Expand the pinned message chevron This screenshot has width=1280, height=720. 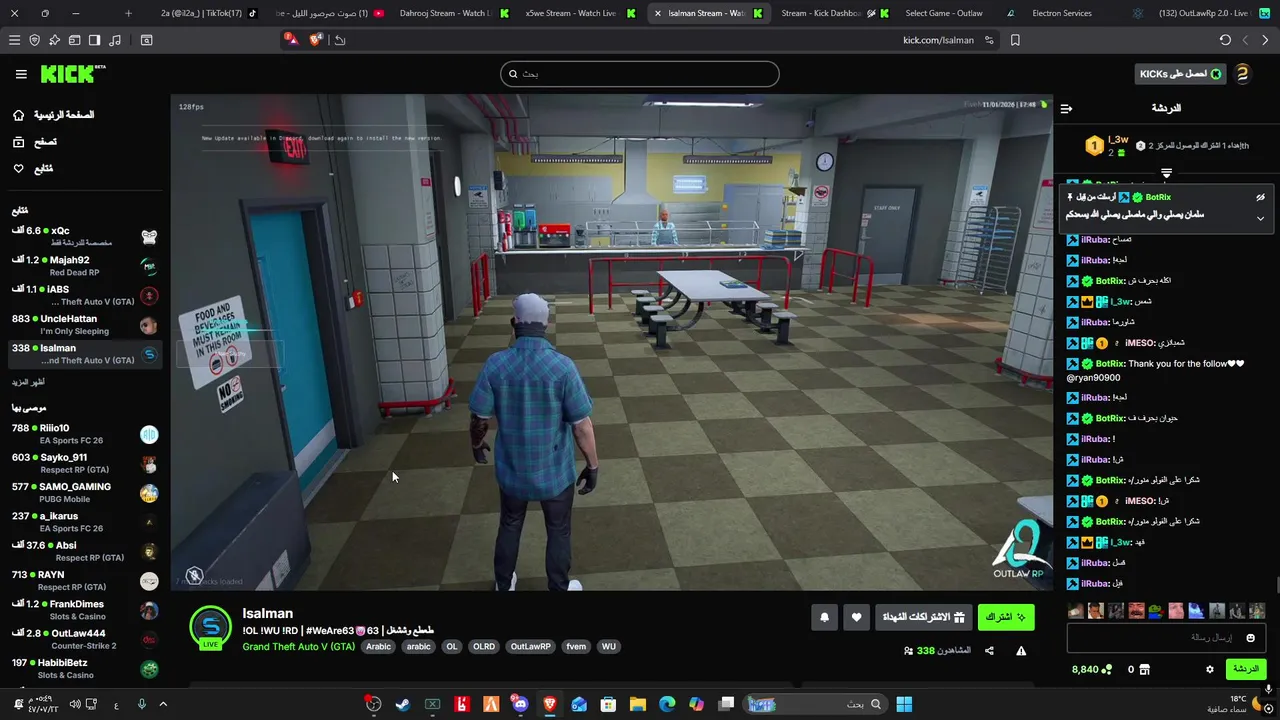point(1260,218)
